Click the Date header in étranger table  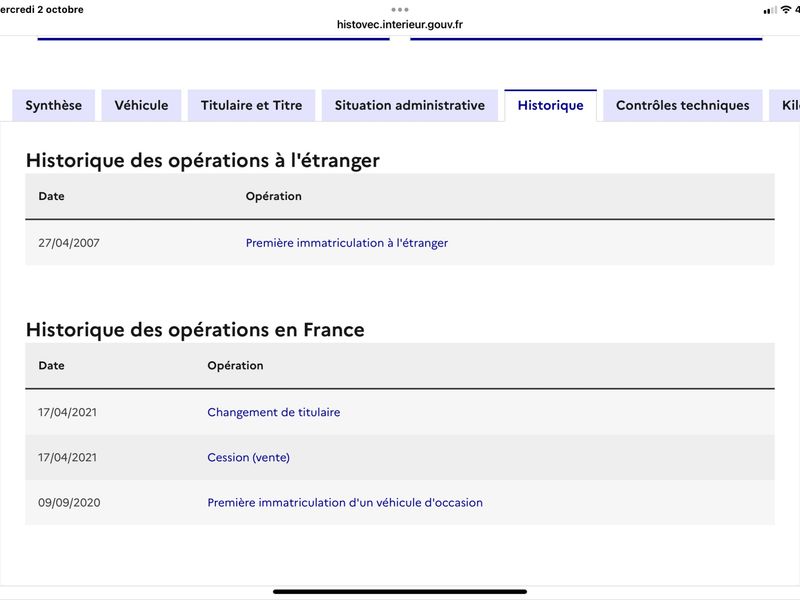click(52, 196)
